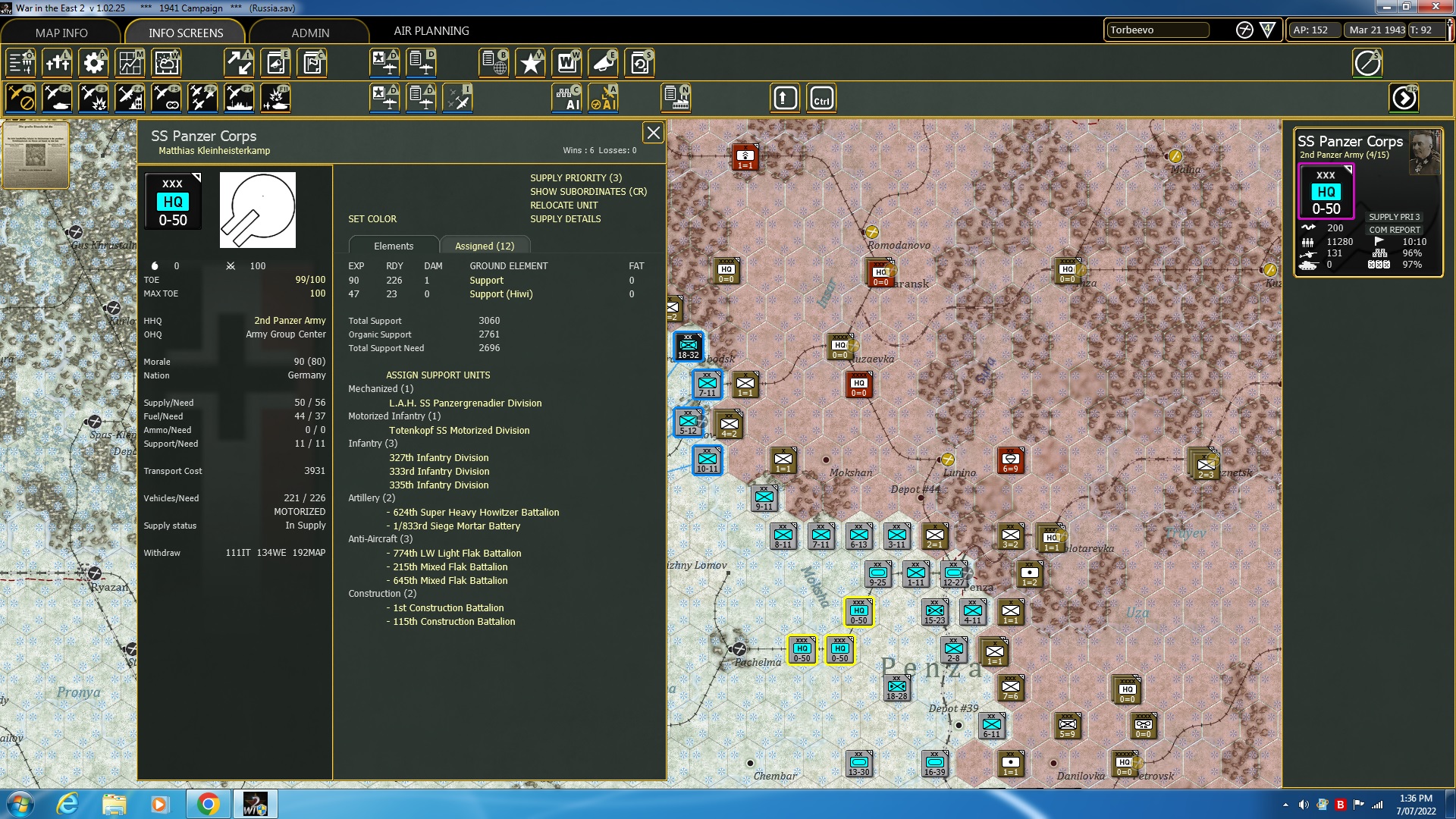Click the circled slash icon below the date

click(1367, 63)
